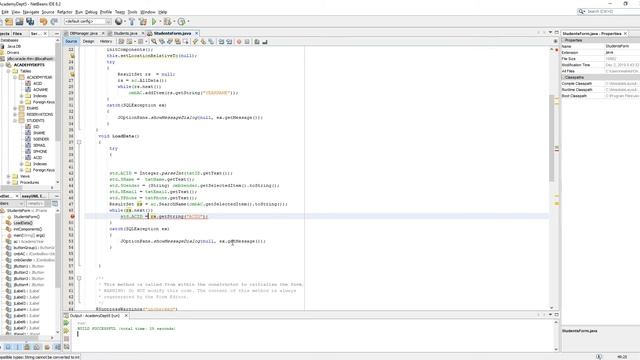Click the Shift Line Right icon in the editor toolbar

click(229, 41)
